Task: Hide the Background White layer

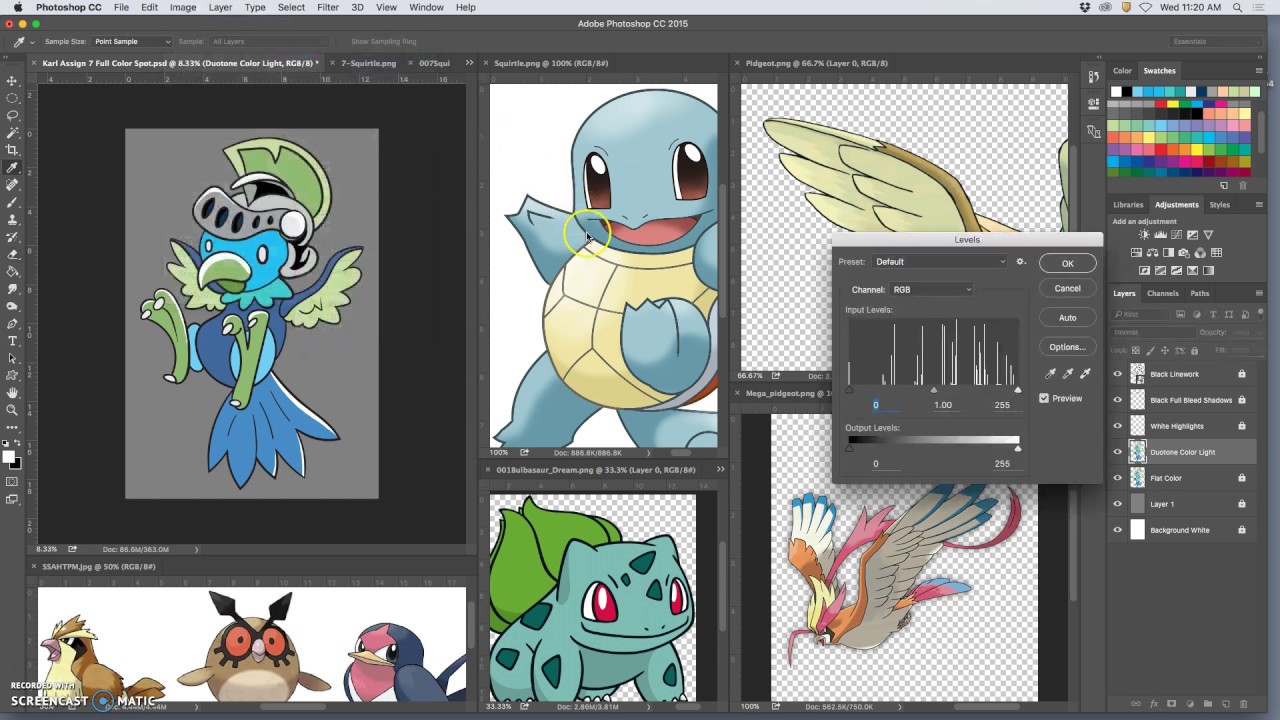Action: [1118, 530]
